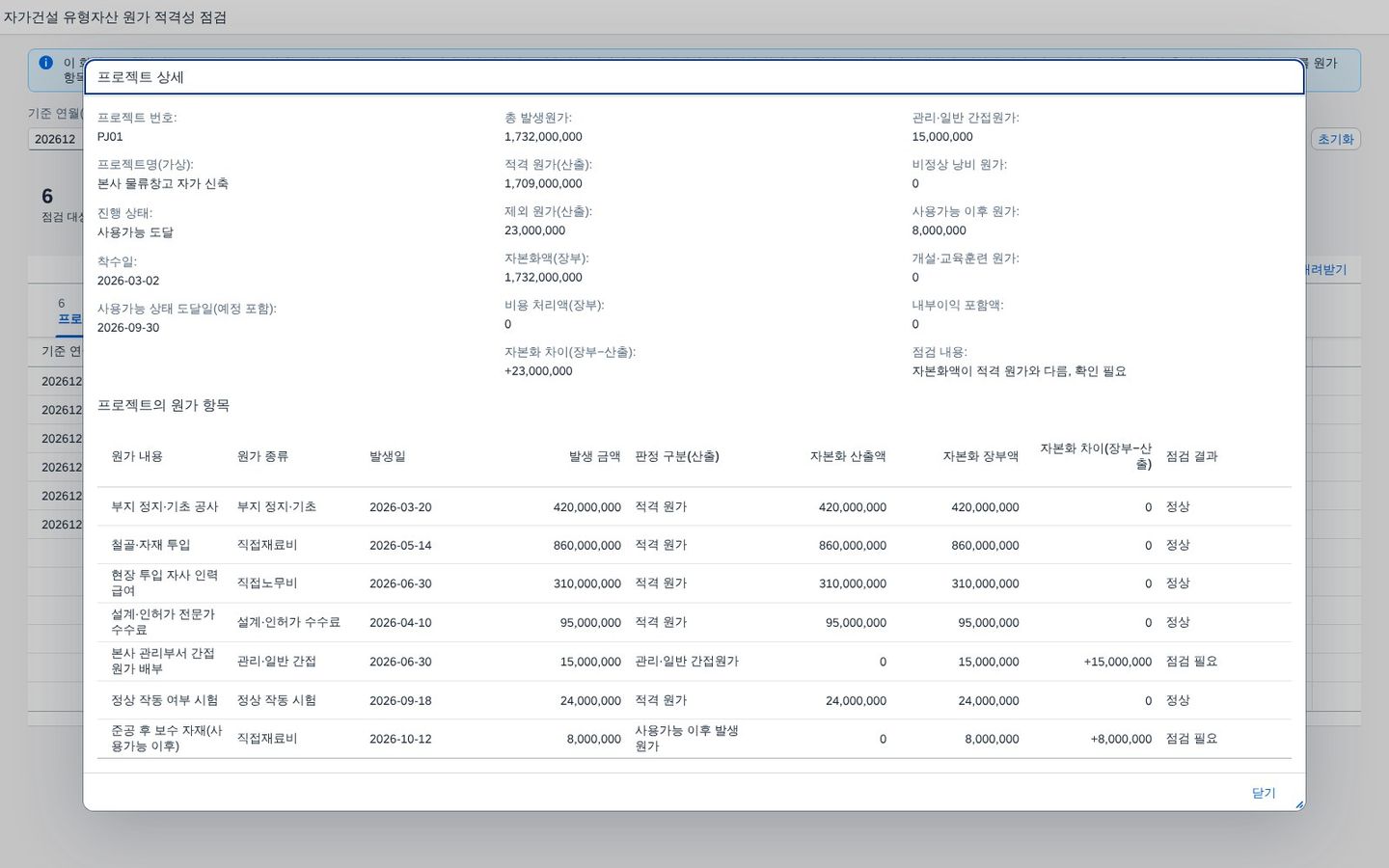Click the +8,000,000 capitalization difference cell
This screenshot has height=868, width=1389.
point(1121,739)
